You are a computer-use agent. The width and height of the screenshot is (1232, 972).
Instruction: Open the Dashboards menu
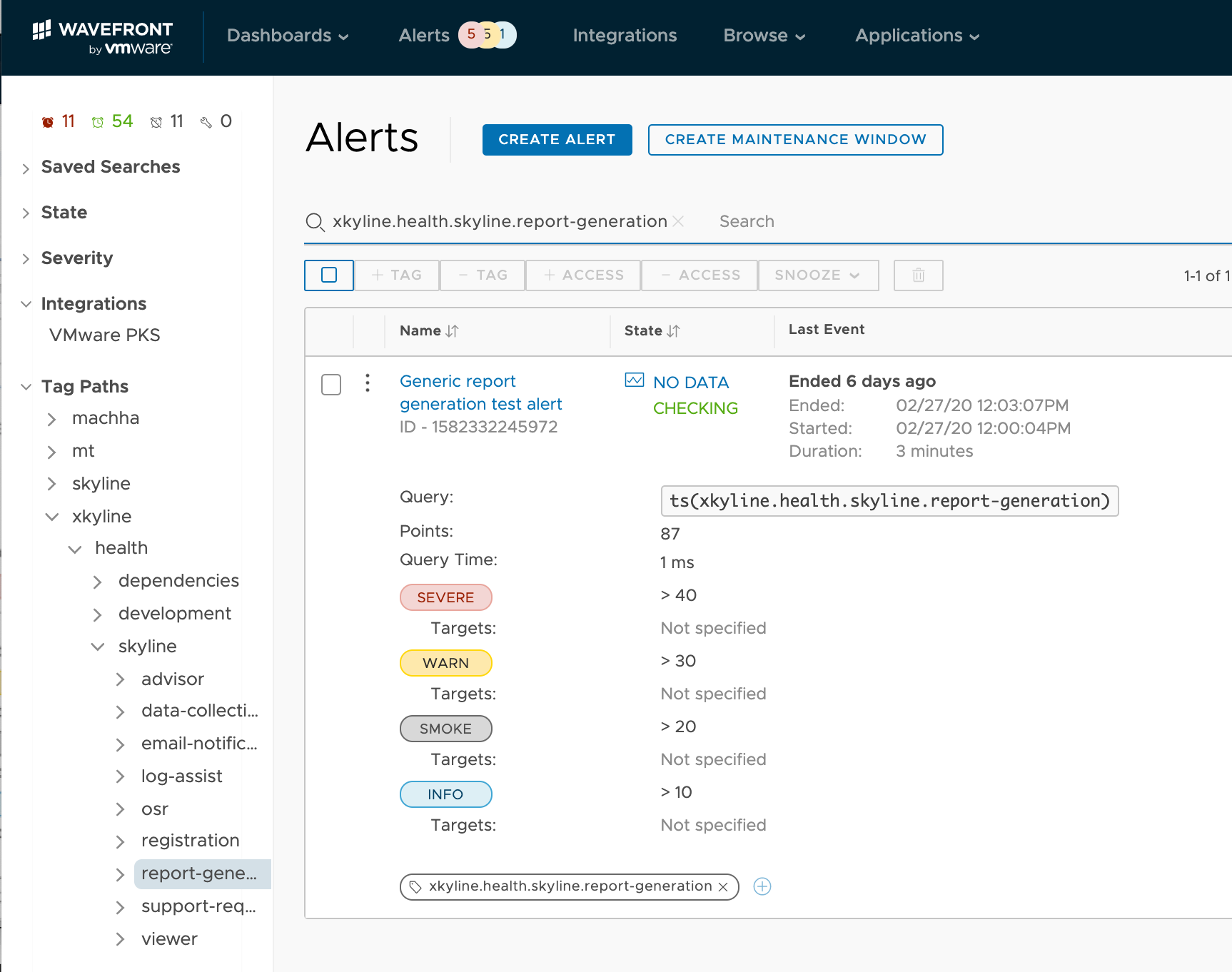pyautogui.click(x=287, y=36)
